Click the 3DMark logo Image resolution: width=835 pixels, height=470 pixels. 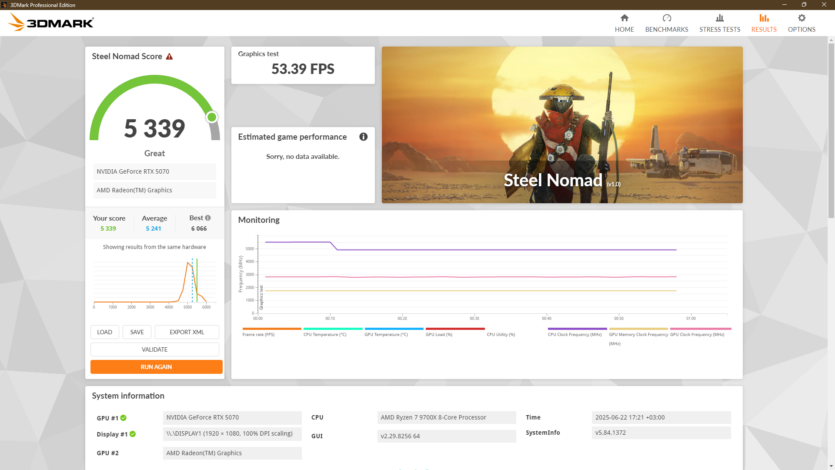(x=51, y=23)
